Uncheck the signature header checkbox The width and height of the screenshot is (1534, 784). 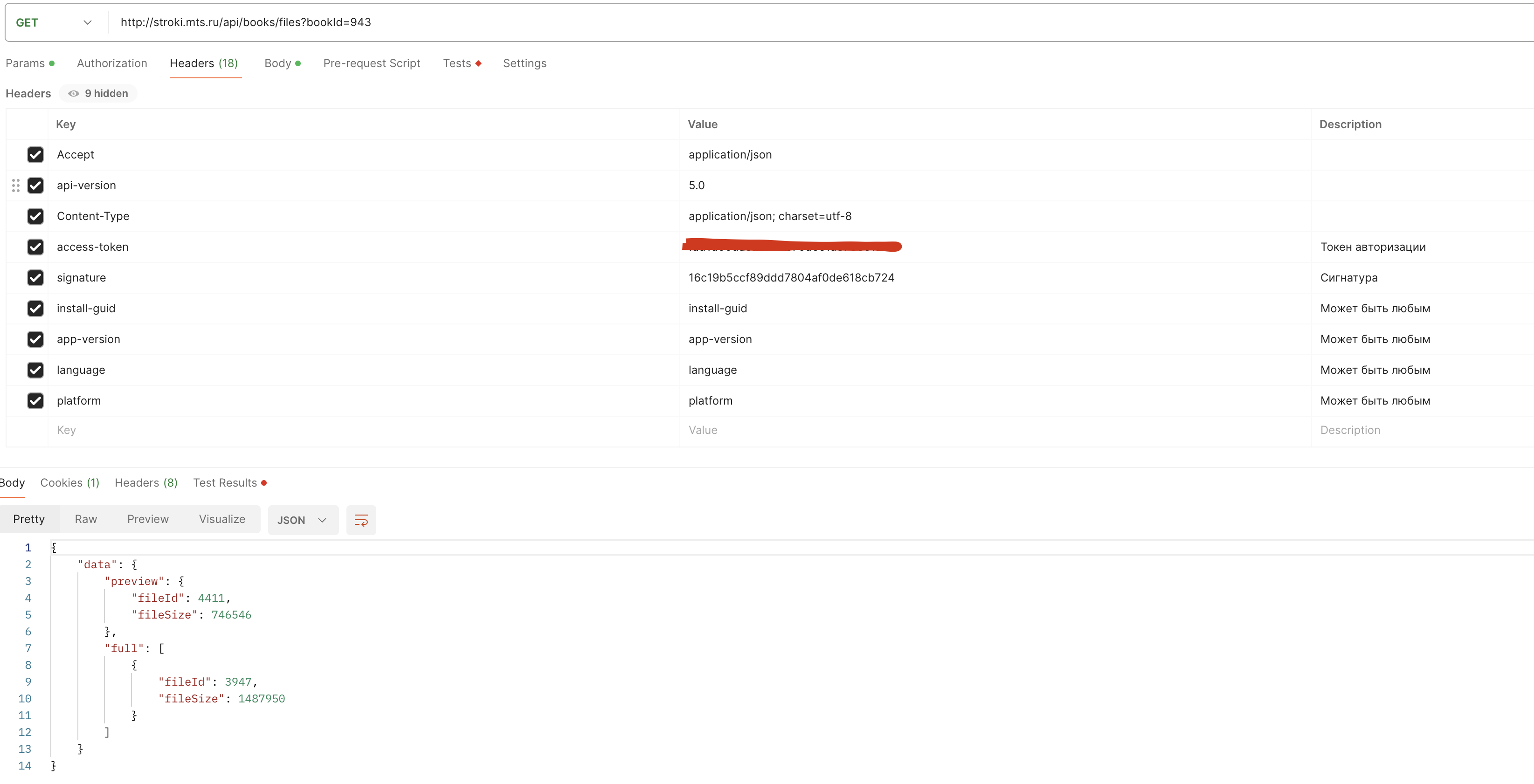click(x=35, y=278)
